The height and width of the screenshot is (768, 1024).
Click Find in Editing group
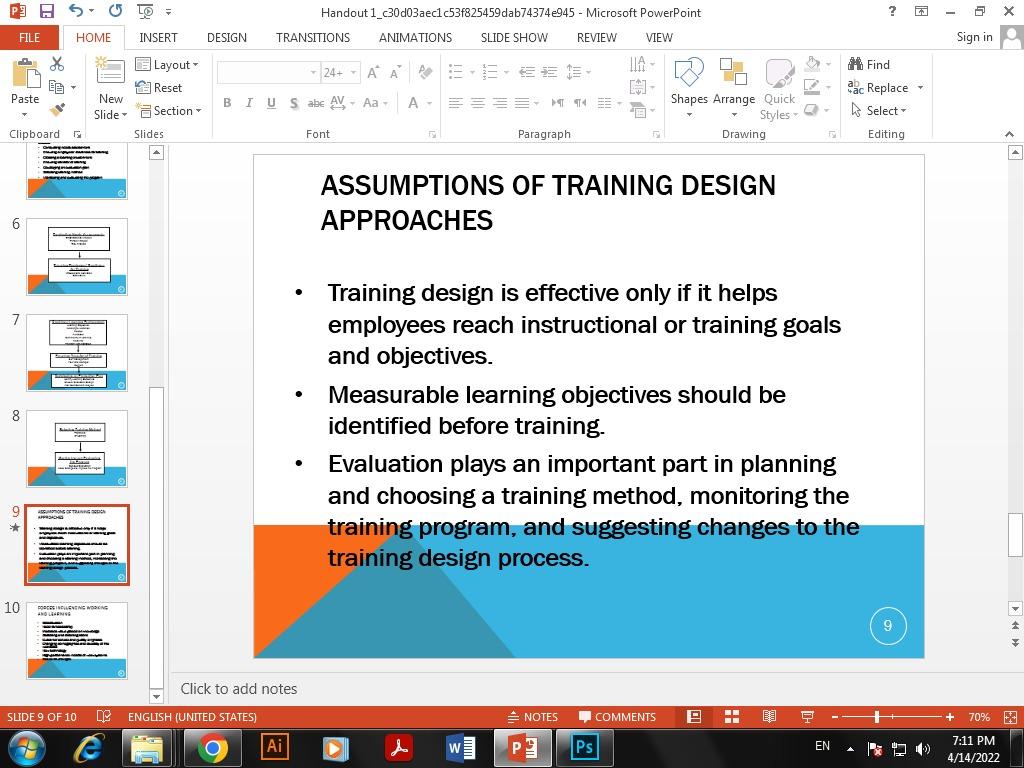pos(869,64)
